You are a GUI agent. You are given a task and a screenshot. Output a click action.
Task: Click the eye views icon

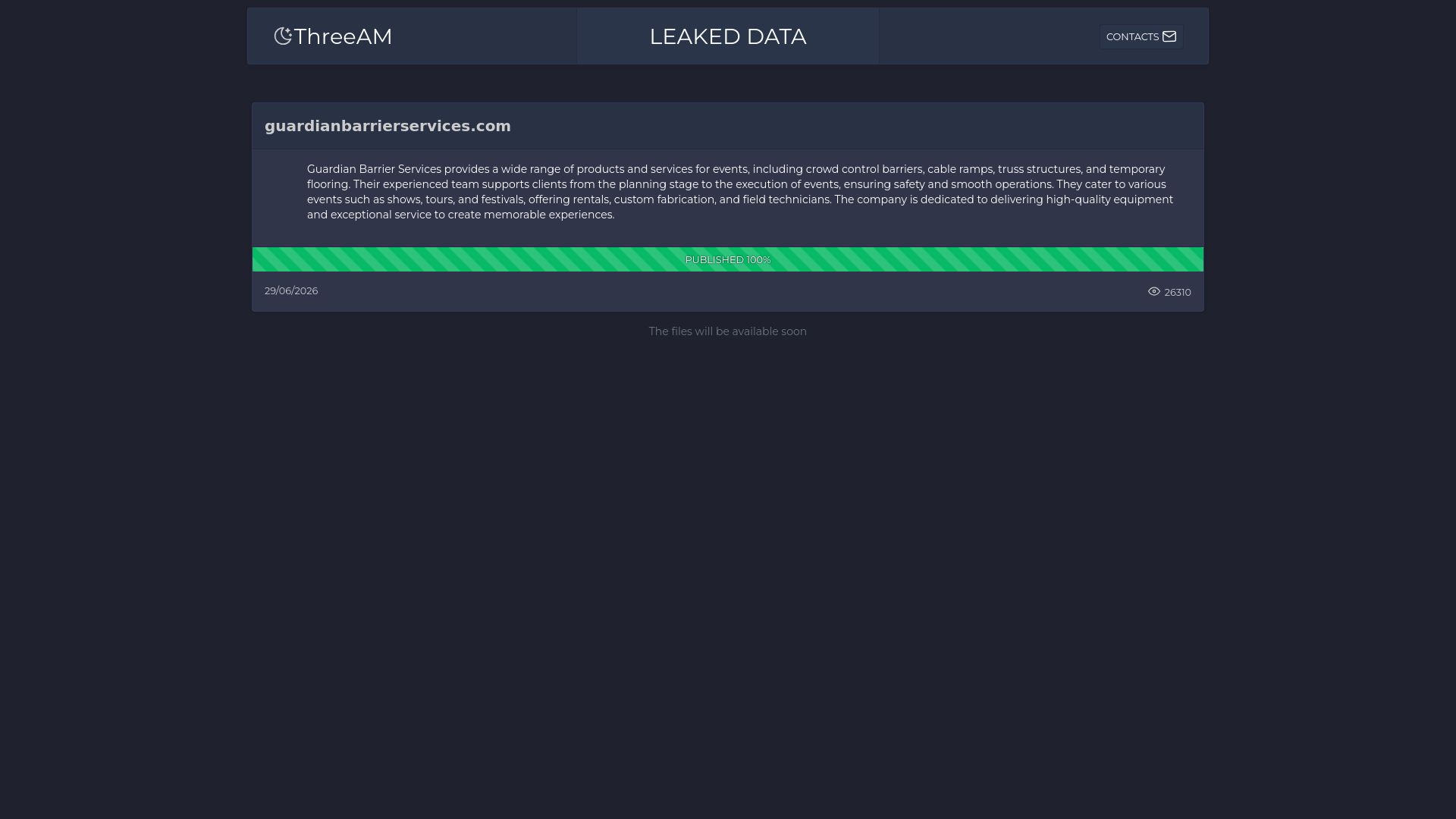point(1154,291)
